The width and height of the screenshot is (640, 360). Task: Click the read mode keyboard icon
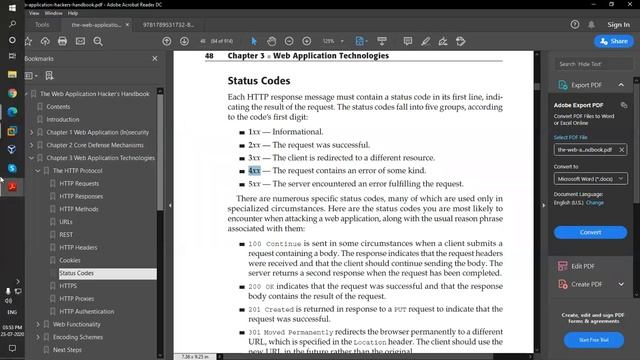tap(382, 41)
